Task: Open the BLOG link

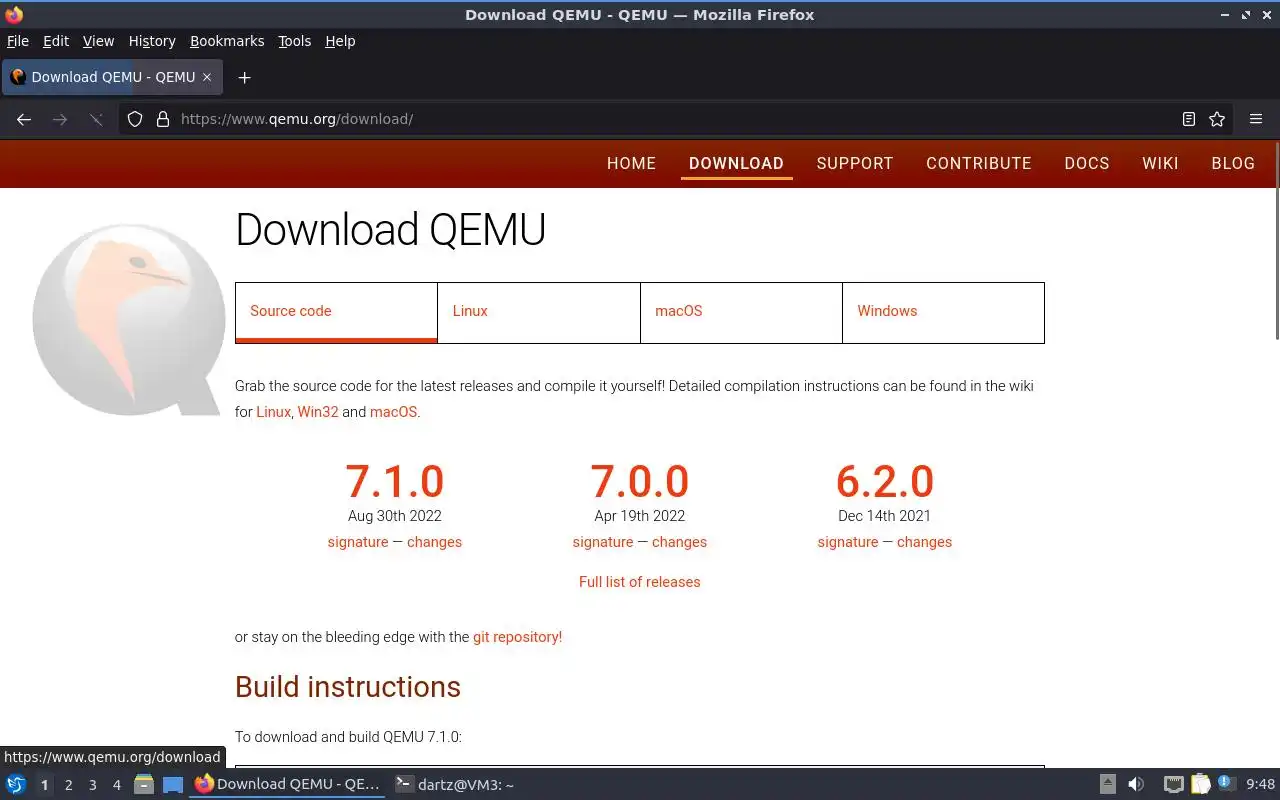Action: [1233, 163]
